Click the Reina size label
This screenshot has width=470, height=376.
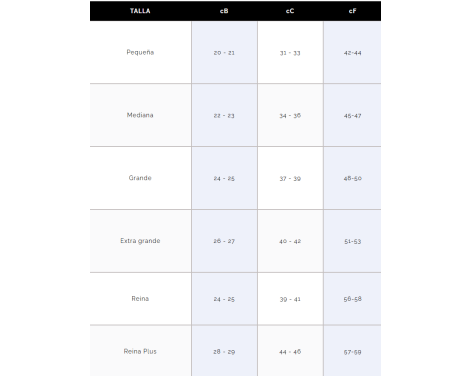click(x=140, y=298)
